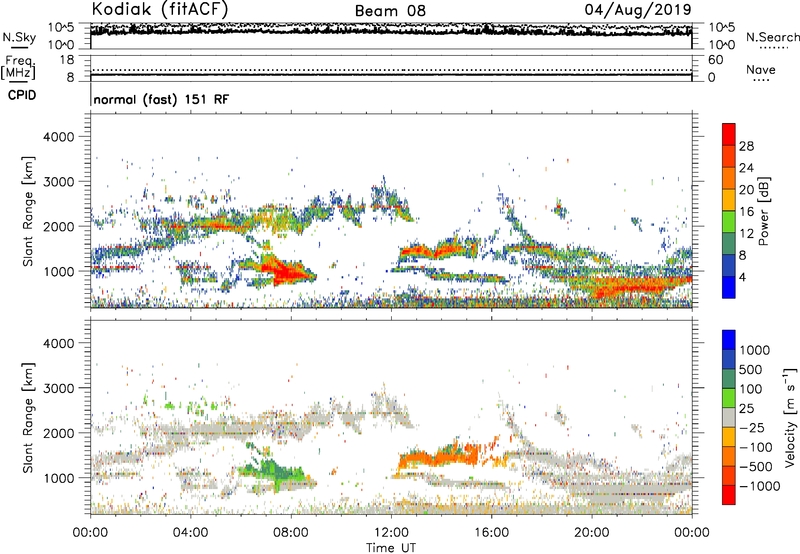Click the 'N.Search' legend label

772,37
